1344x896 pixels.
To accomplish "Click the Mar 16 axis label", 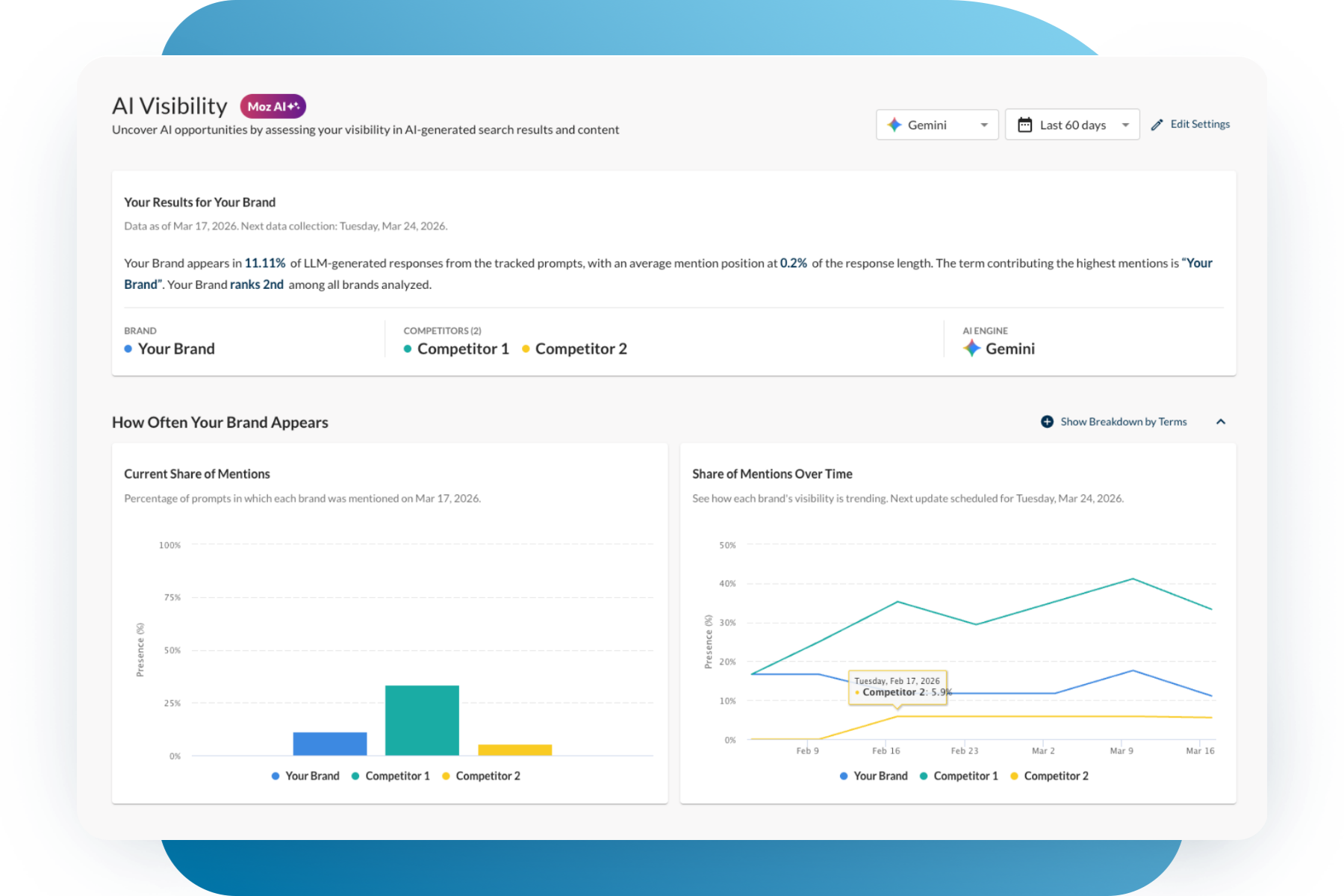I will click(1200, 750).
